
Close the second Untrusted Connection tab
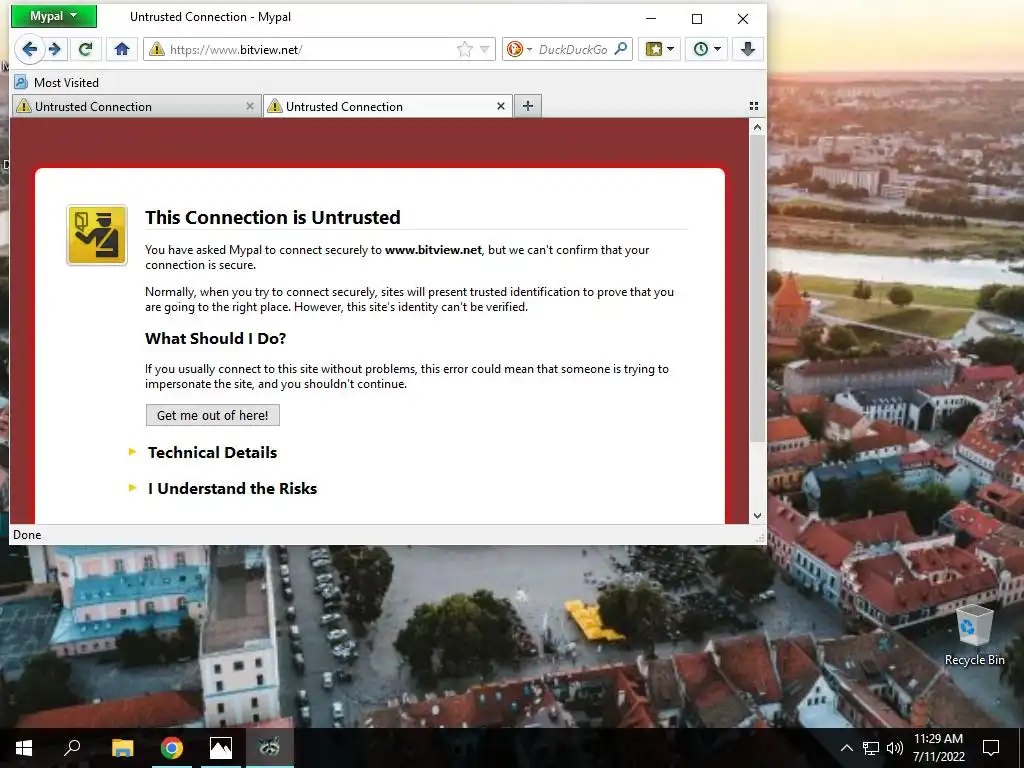pos(501,106)
